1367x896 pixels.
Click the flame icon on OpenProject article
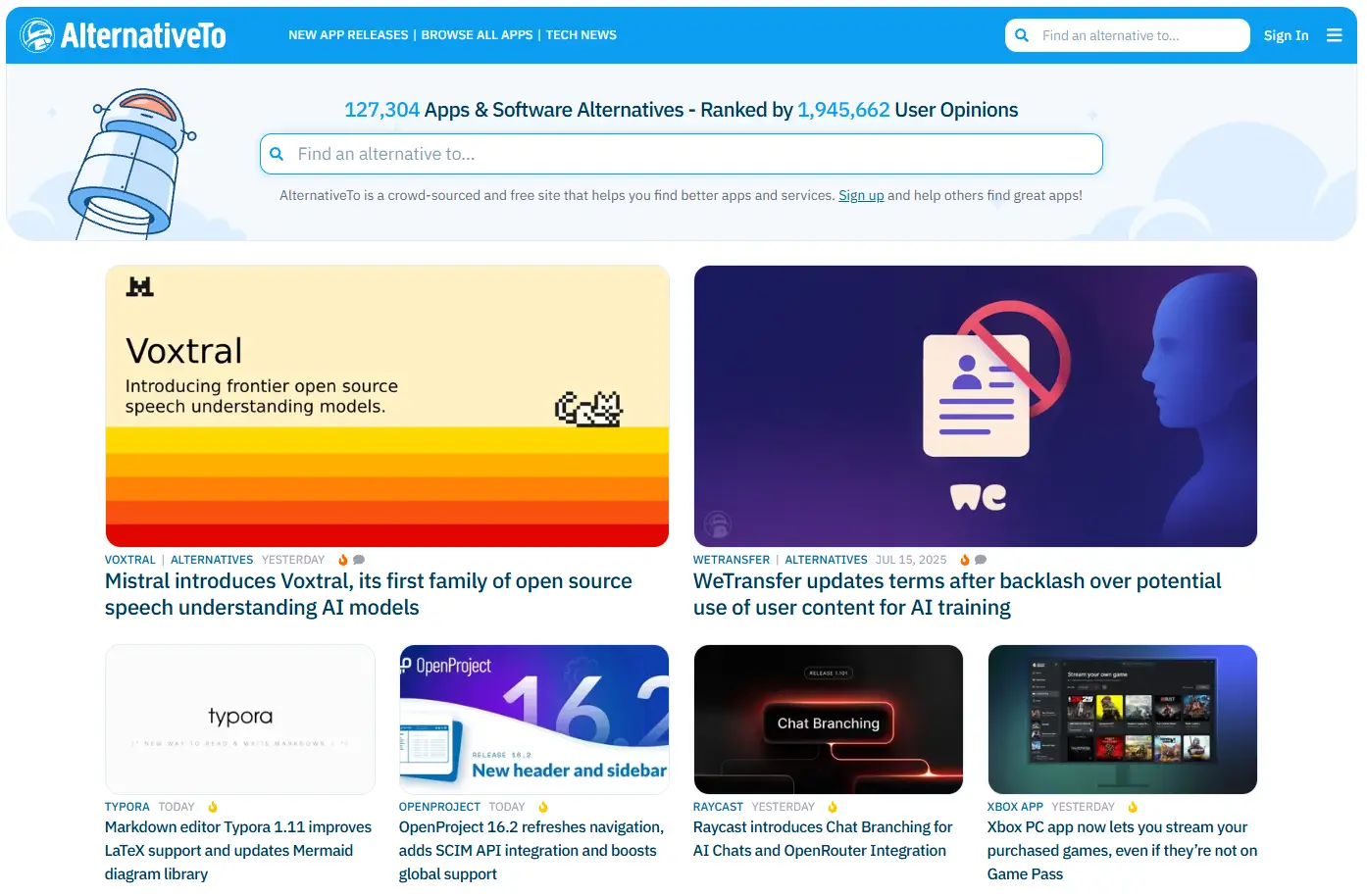pyautogui.click(x=543, y=807)
